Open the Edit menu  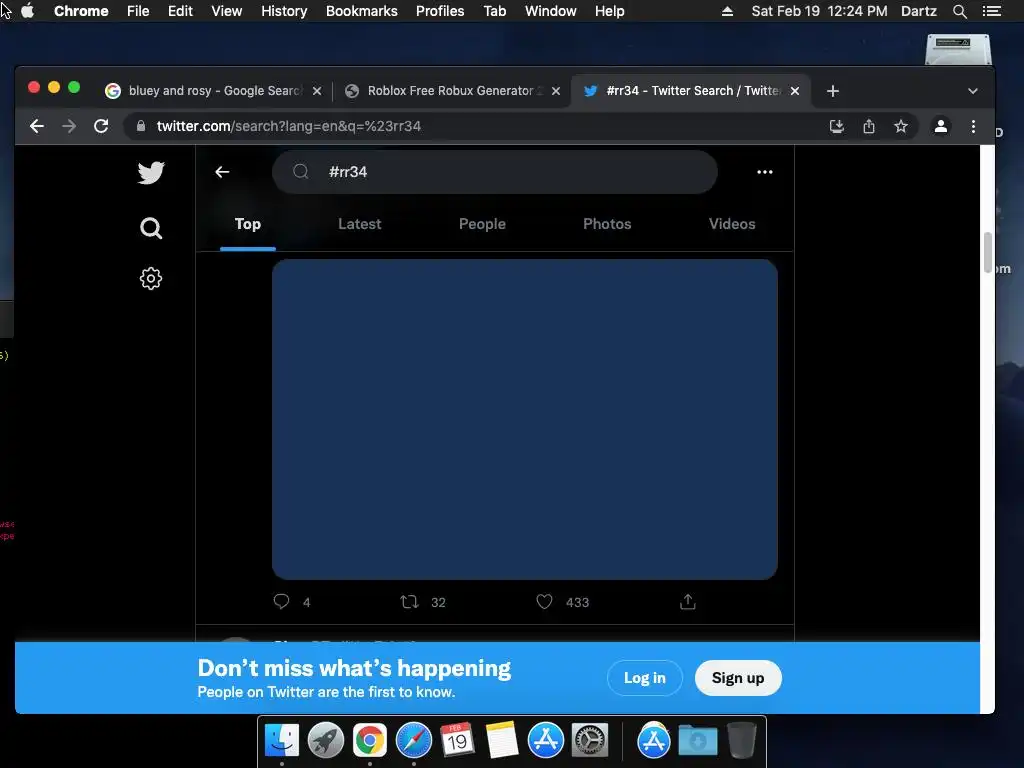tap(180, 11)
